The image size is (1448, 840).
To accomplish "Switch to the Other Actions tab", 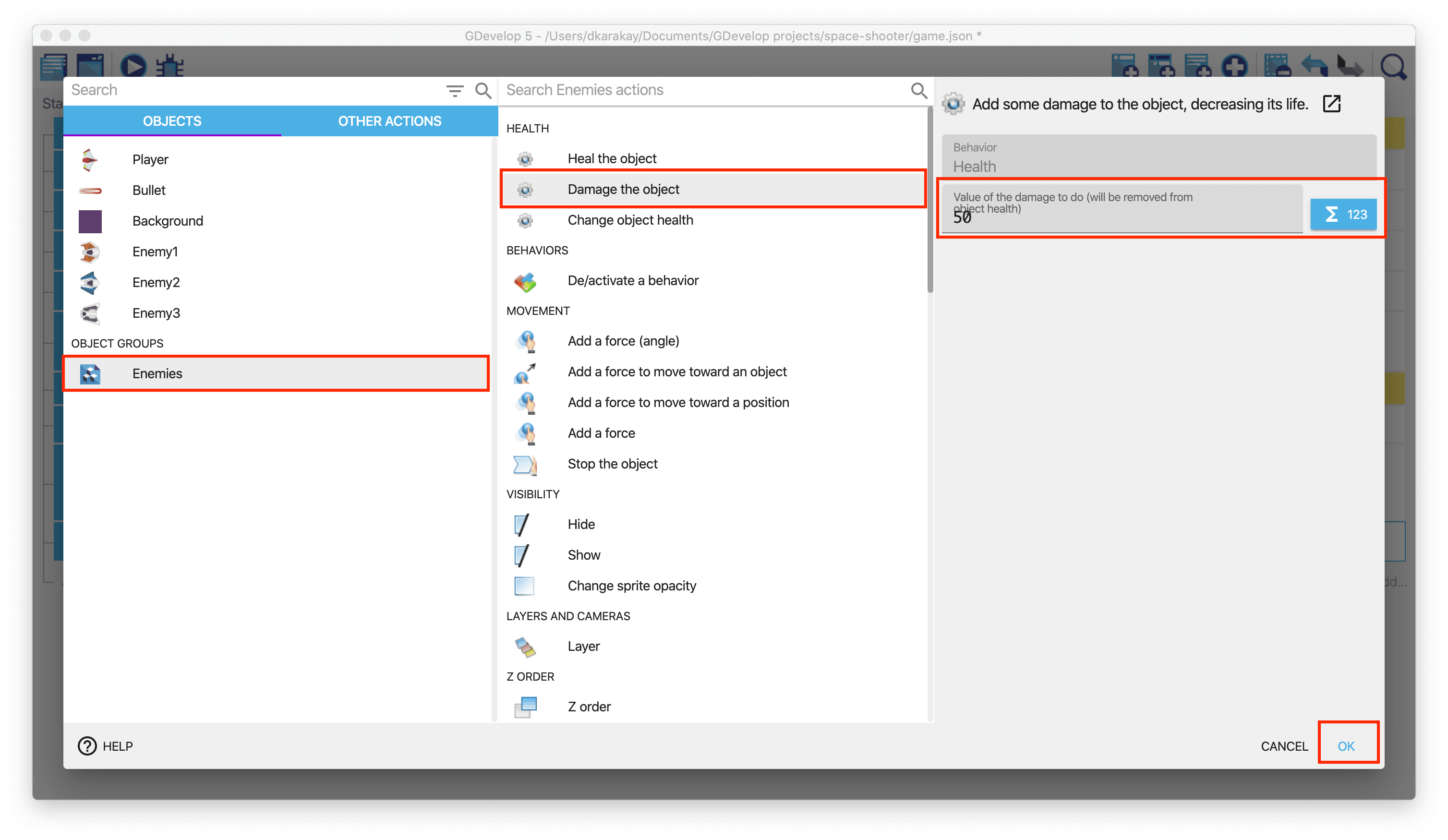I will pyautogui.click(x=389, y=121).
